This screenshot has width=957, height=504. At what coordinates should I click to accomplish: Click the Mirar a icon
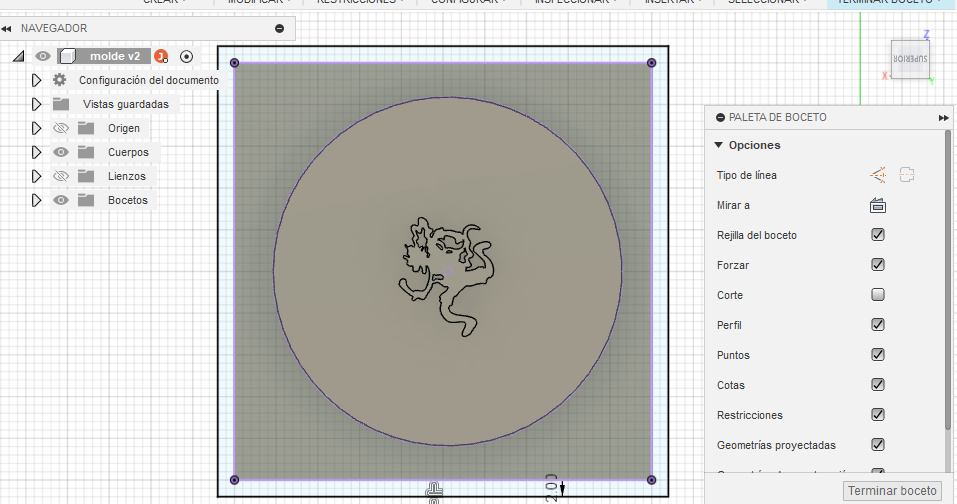[x=878, y=205]
